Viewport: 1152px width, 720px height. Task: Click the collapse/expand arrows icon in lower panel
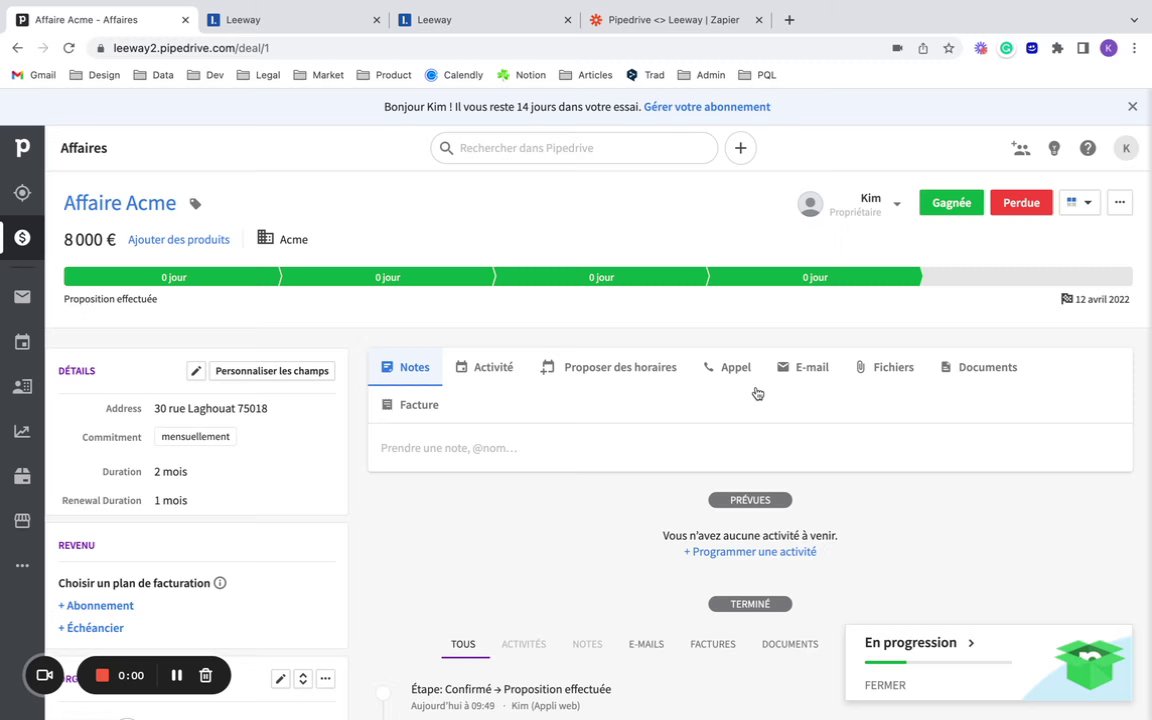pos(303,679)
